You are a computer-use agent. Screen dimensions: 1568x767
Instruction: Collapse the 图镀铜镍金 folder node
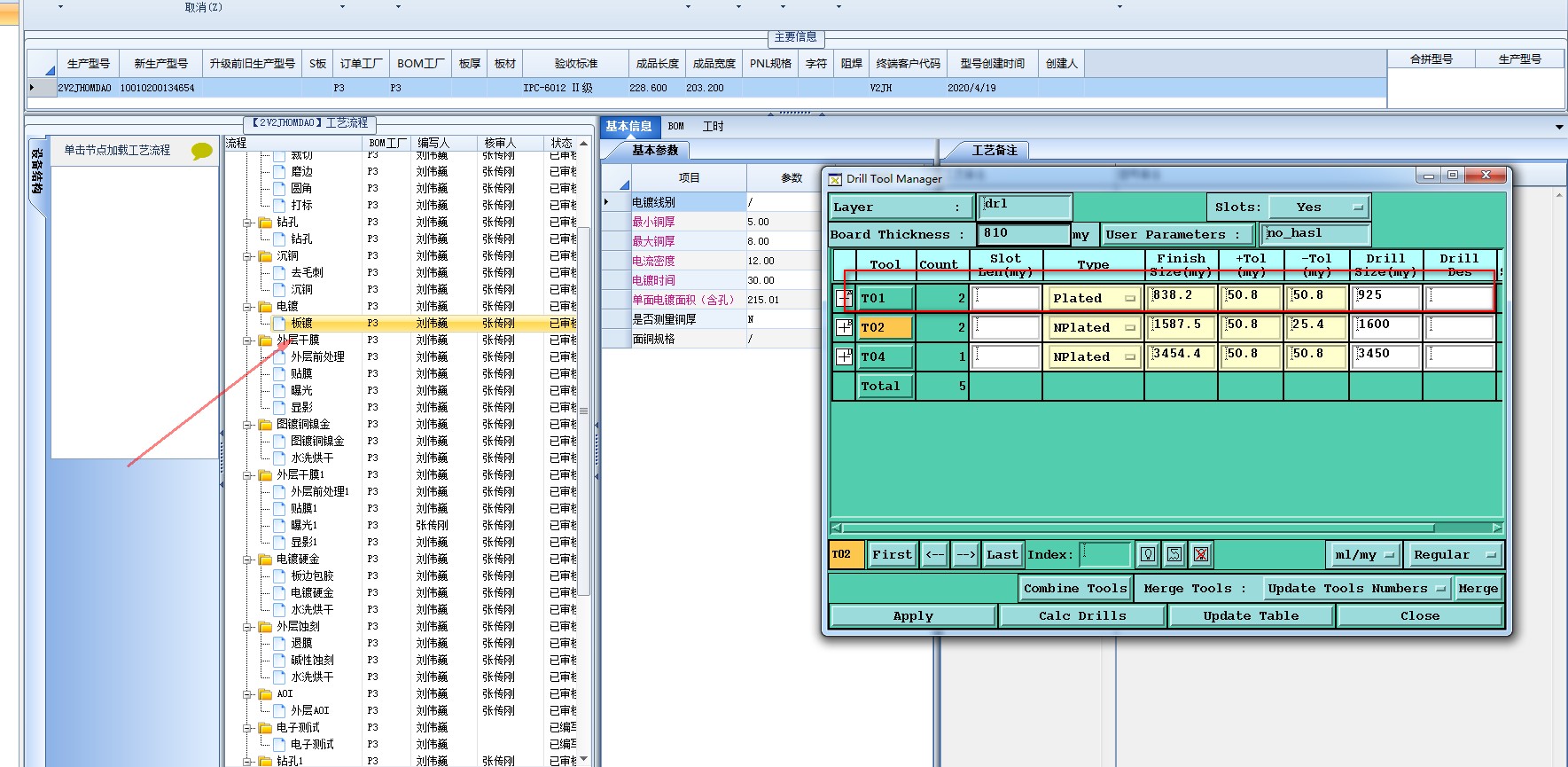[x=248, y=425]
